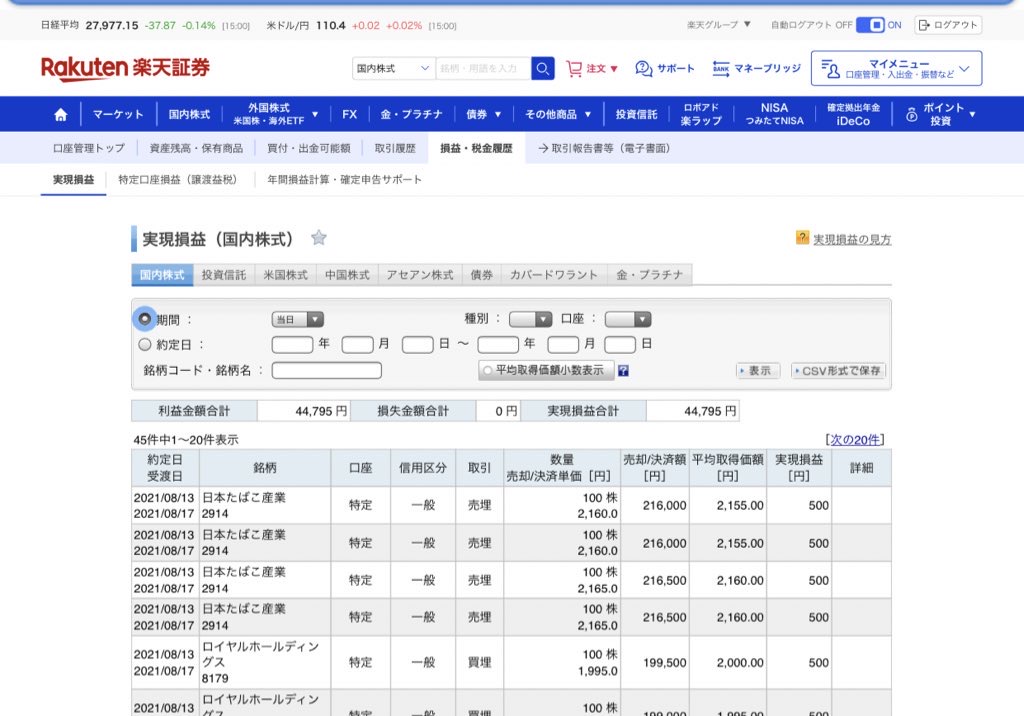The image size is (1024, 716).
Task: Open the 投資信託 tab
Action: tap(223, 275)
